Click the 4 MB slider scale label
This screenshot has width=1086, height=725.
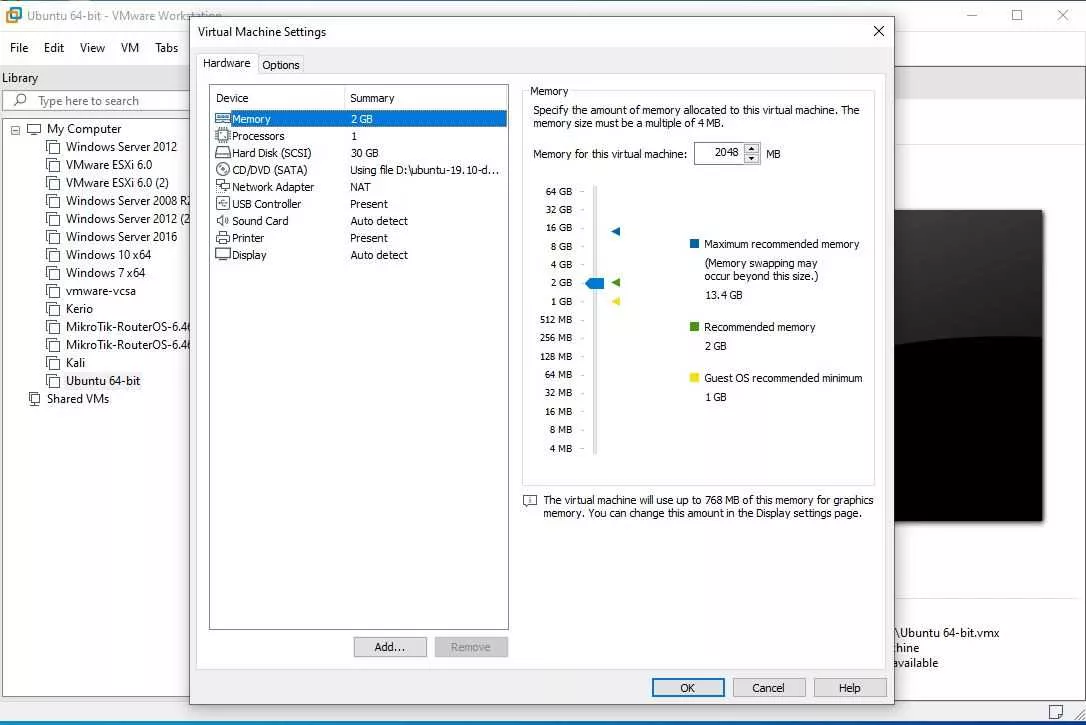pyautogui.click(x=561, y=448)
